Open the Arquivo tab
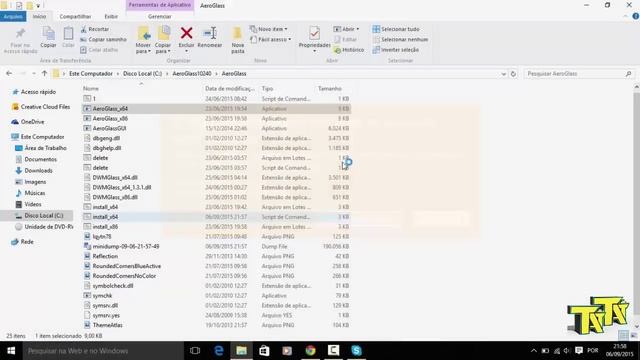Viewport: 640px width, 360px height. click(13, 16)
